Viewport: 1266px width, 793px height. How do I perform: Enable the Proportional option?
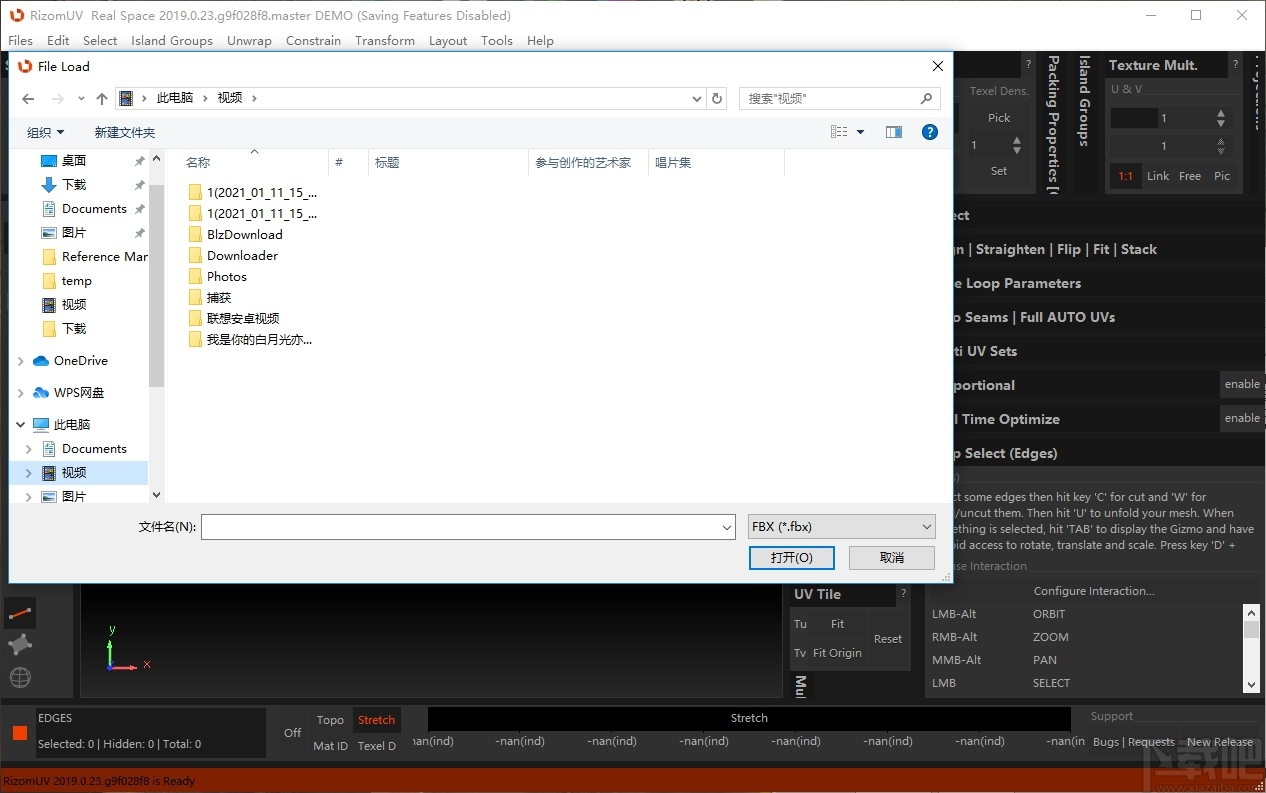[1241, 384]
